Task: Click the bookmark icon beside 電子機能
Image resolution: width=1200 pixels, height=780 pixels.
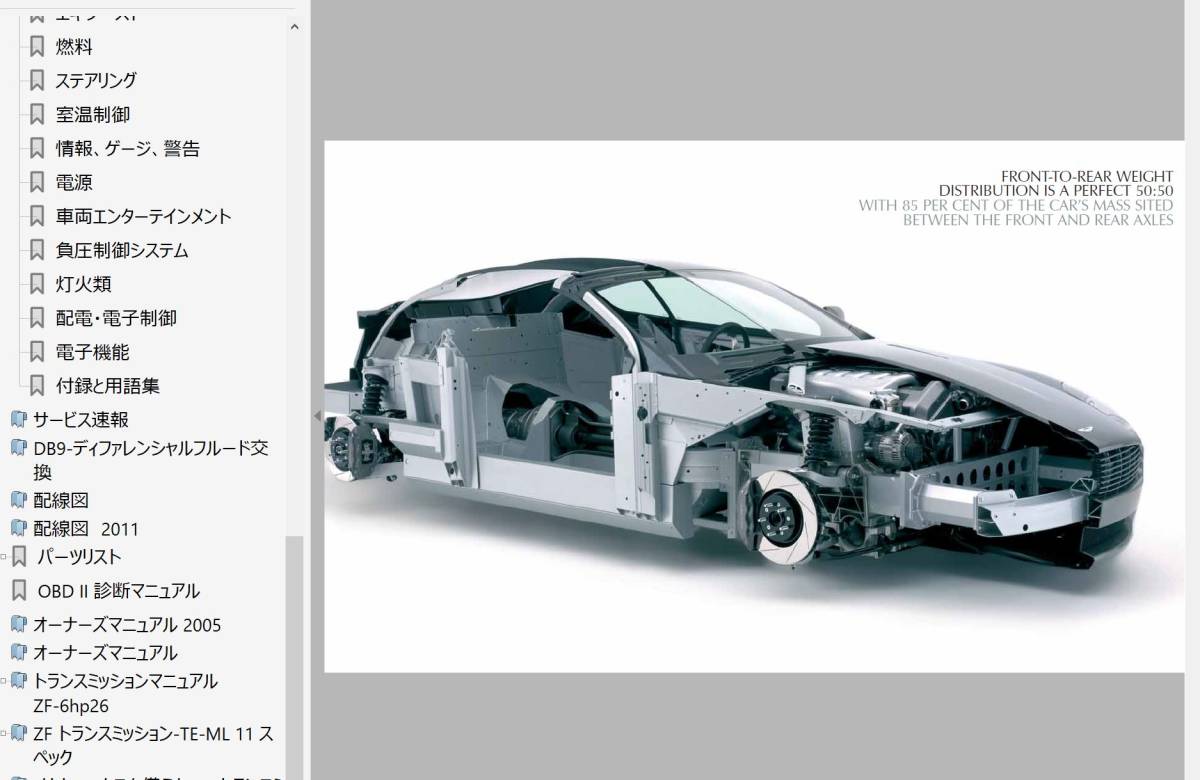Action: (37, 352)
